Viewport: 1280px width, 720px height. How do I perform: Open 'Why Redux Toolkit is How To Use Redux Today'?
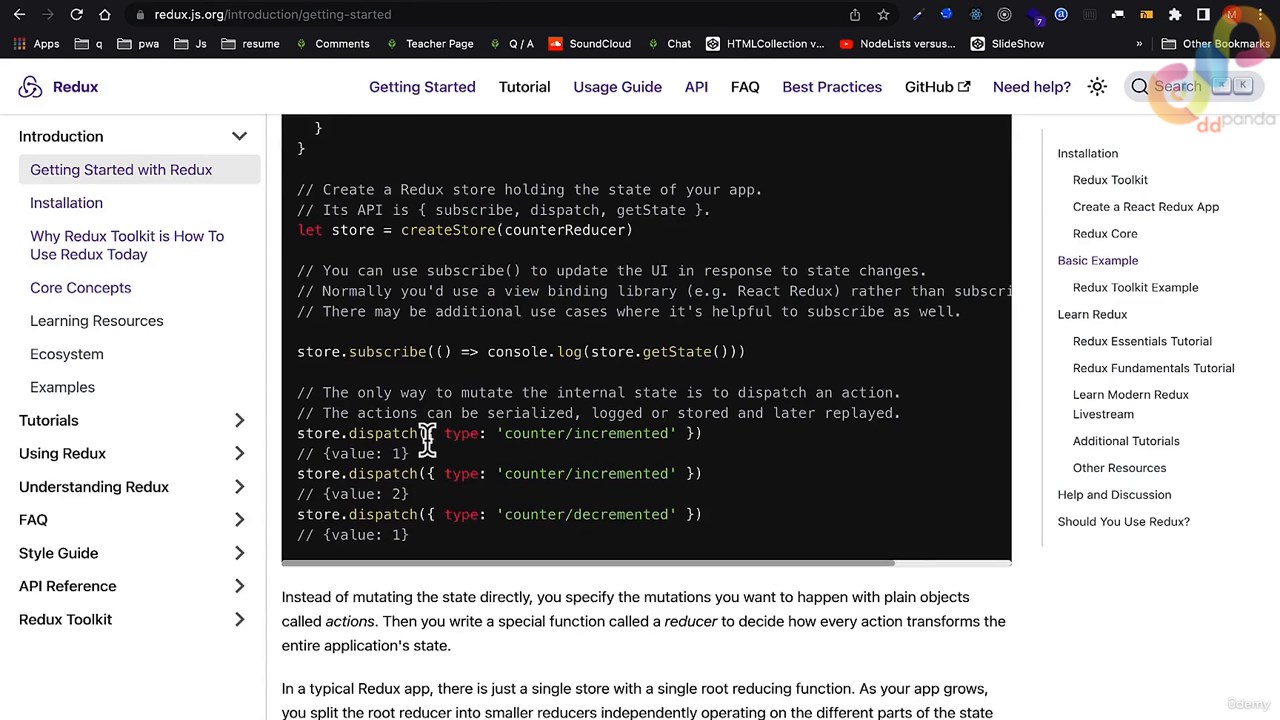[127, 245]
